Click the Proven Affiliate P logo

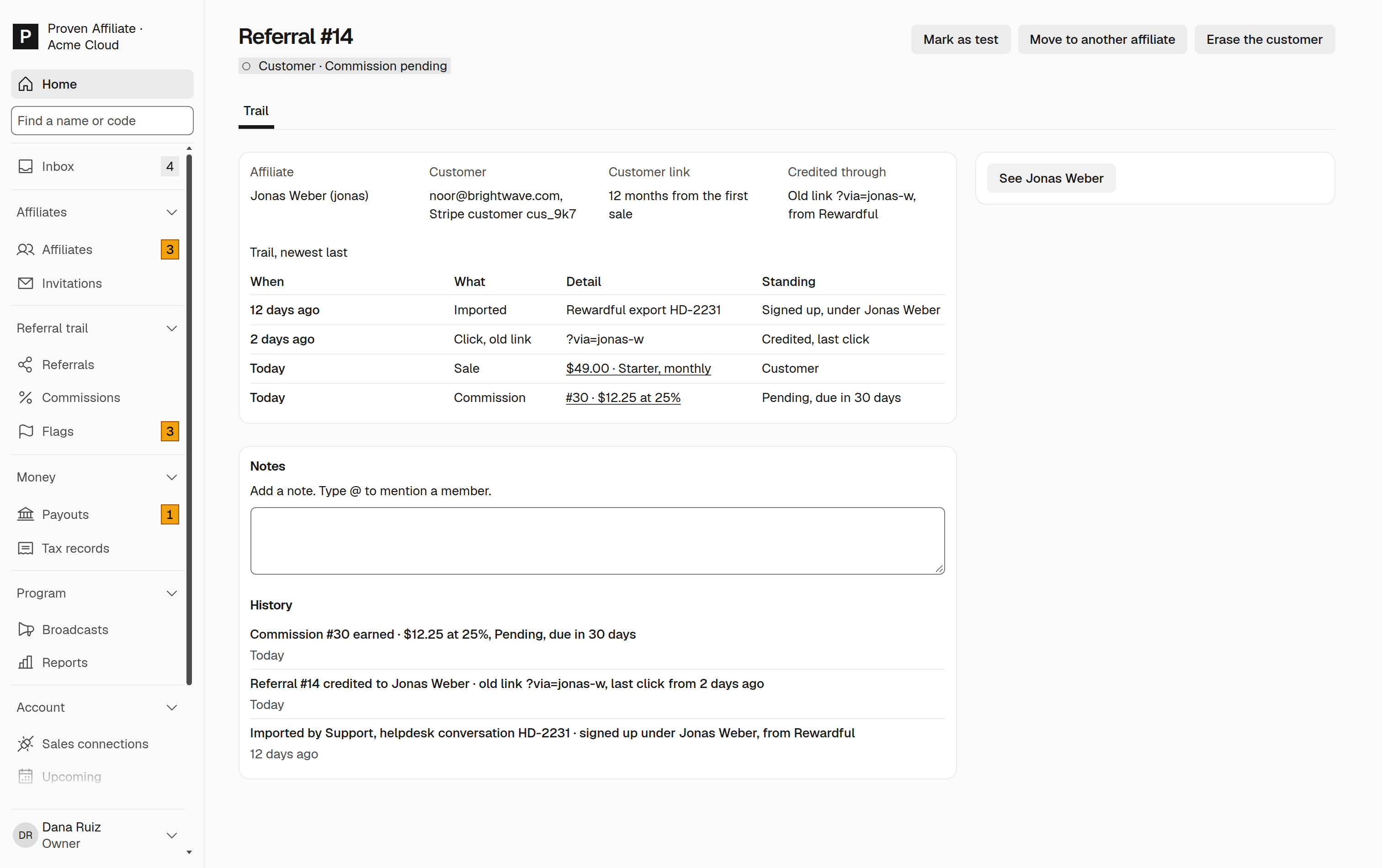(26, 37)
